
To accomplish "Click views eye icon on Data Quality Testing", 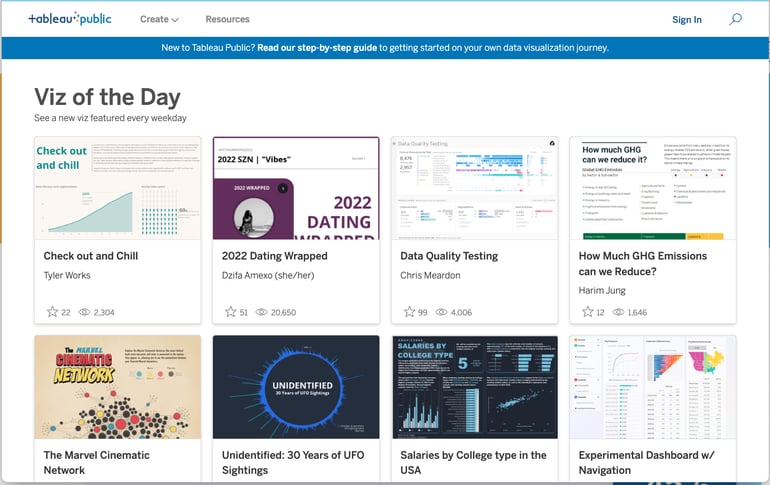I will pyautogui.click(x=441, y=312).
